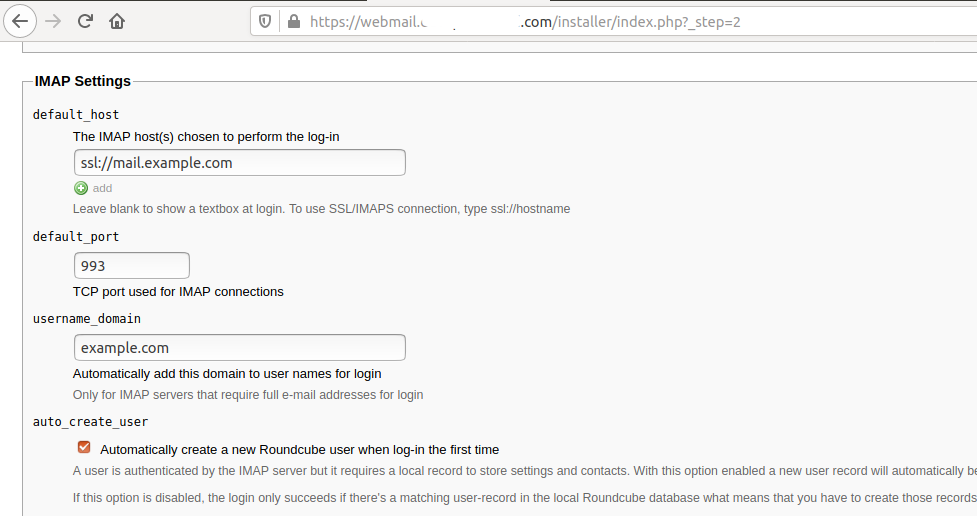Screen dimensions: 977x516
Task: View site security via padlock icon
Action: [x=293, y=22]
